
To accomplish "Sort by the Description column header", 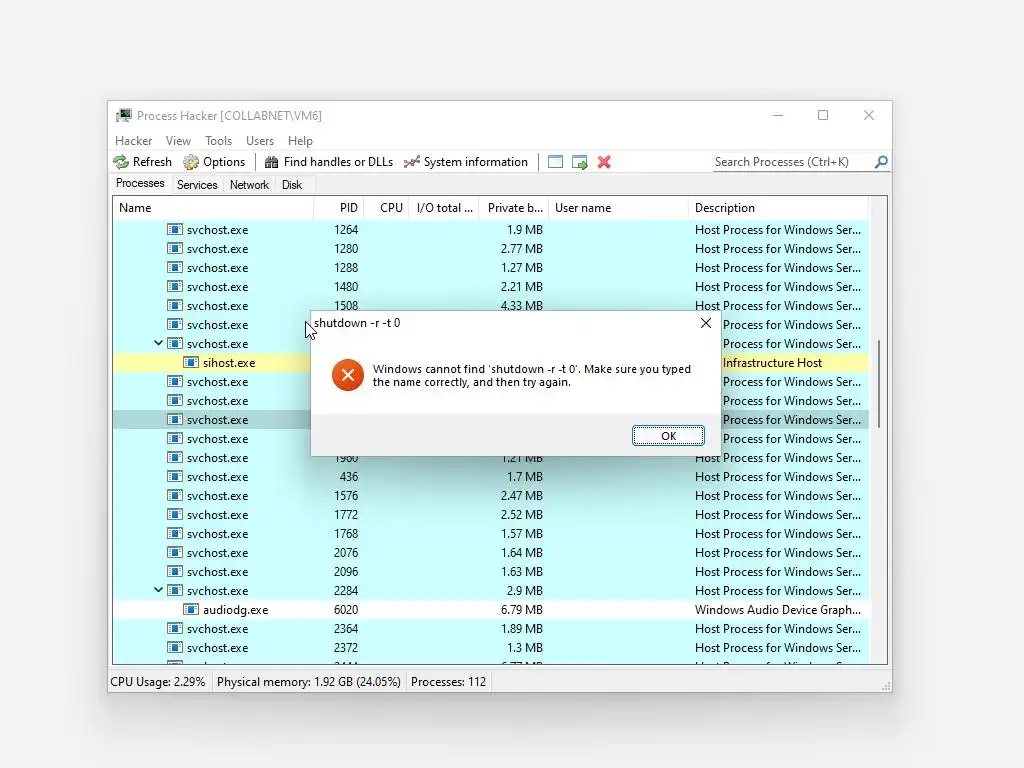I will click(x=778, y=208).
